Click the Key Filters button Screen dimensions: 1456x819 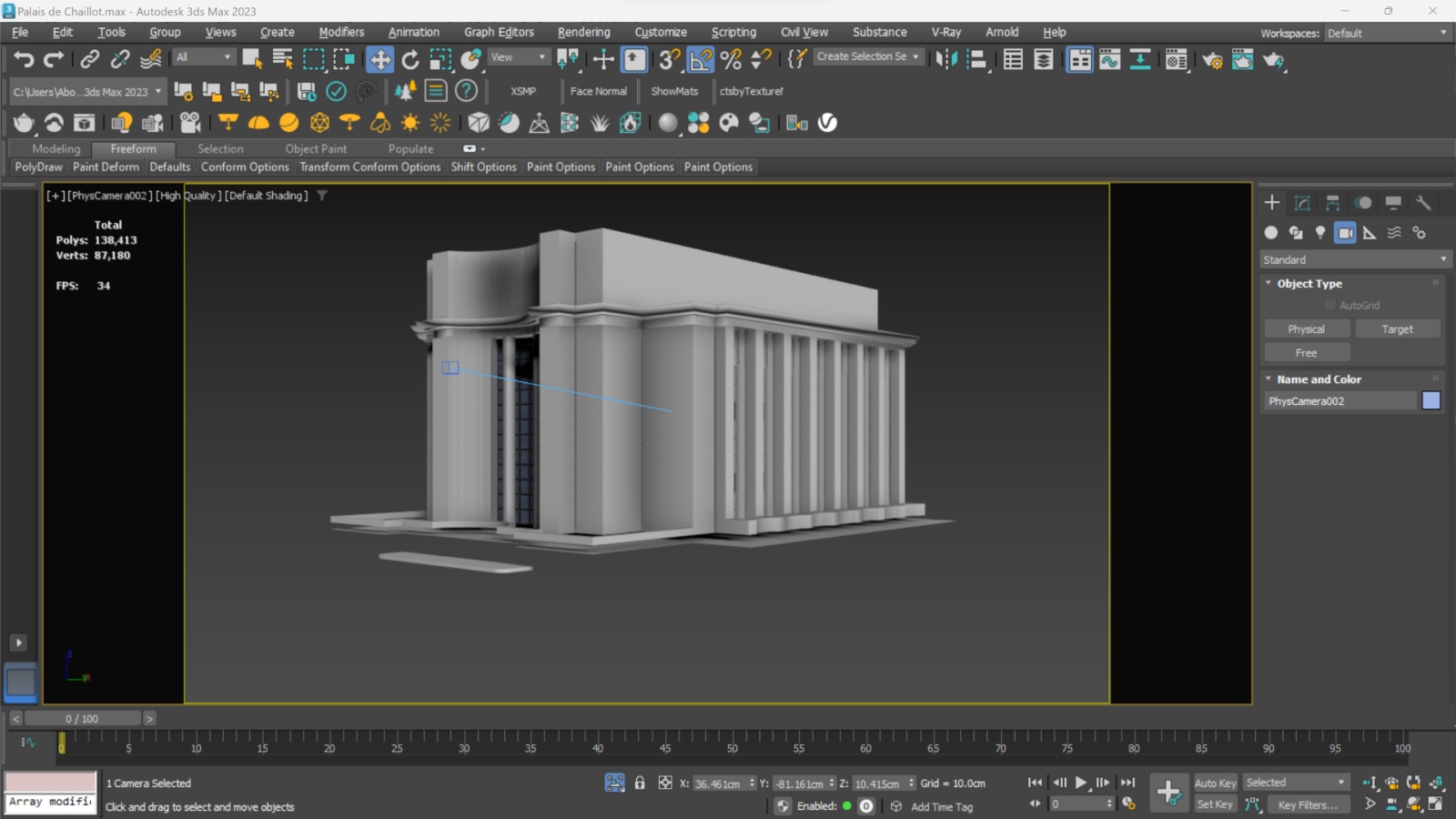click(1307, 805)
